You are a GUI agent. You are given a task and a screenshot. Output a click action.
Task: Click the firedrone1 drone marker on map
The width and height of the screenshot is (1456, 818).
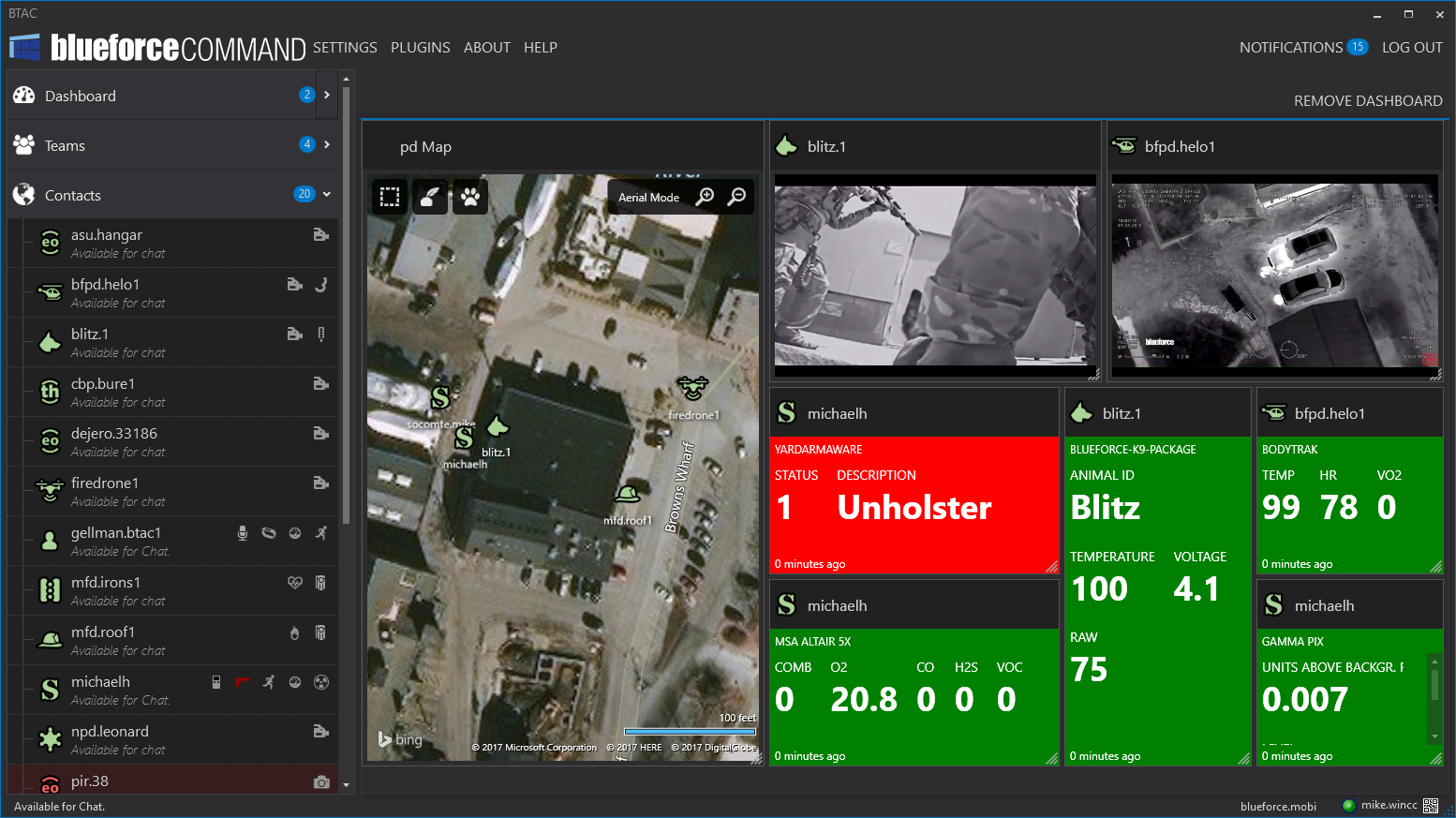(x=692, y=387)
